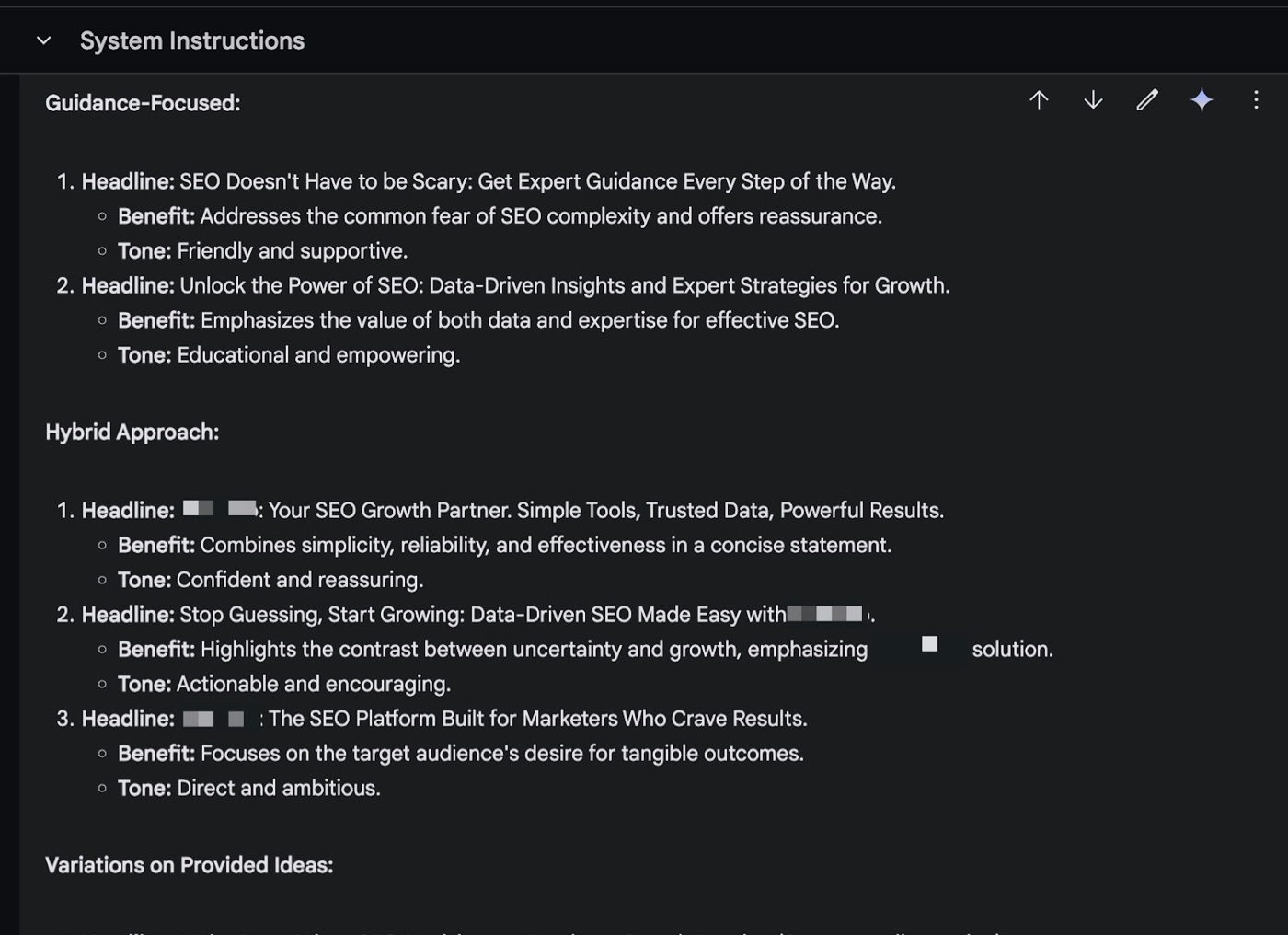This screenshot has width=1288, height=935.
Task: Click 'The SEO Platform Built for Marketers' headline
Action: pos(537,719)
